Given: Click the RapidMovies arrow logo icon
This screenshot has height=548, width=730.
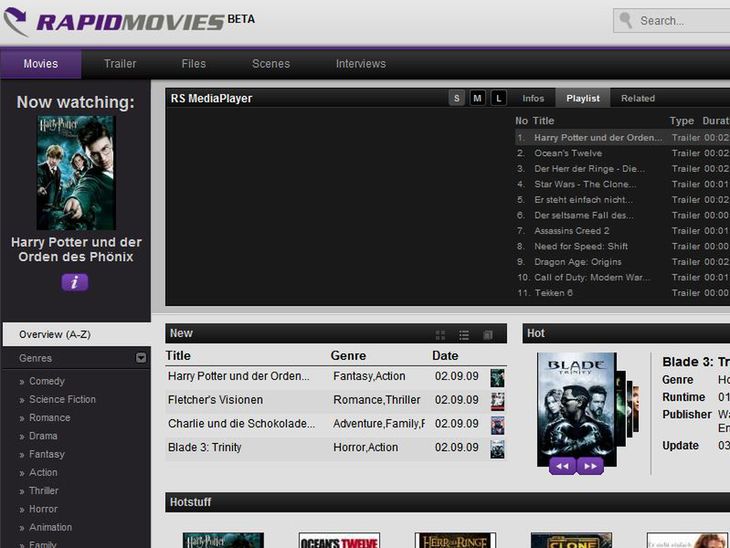Looking at the screenshot, I should (16, 21).
